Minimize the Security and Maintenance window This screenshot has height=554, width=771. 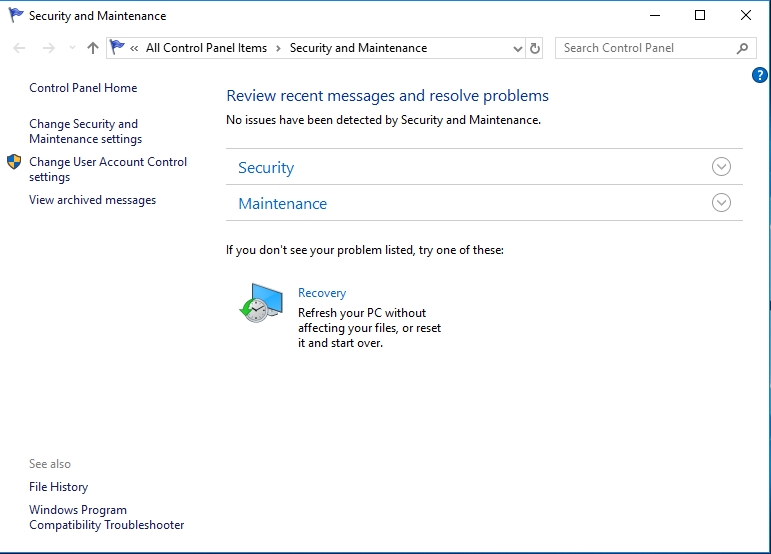pos(654,15)
